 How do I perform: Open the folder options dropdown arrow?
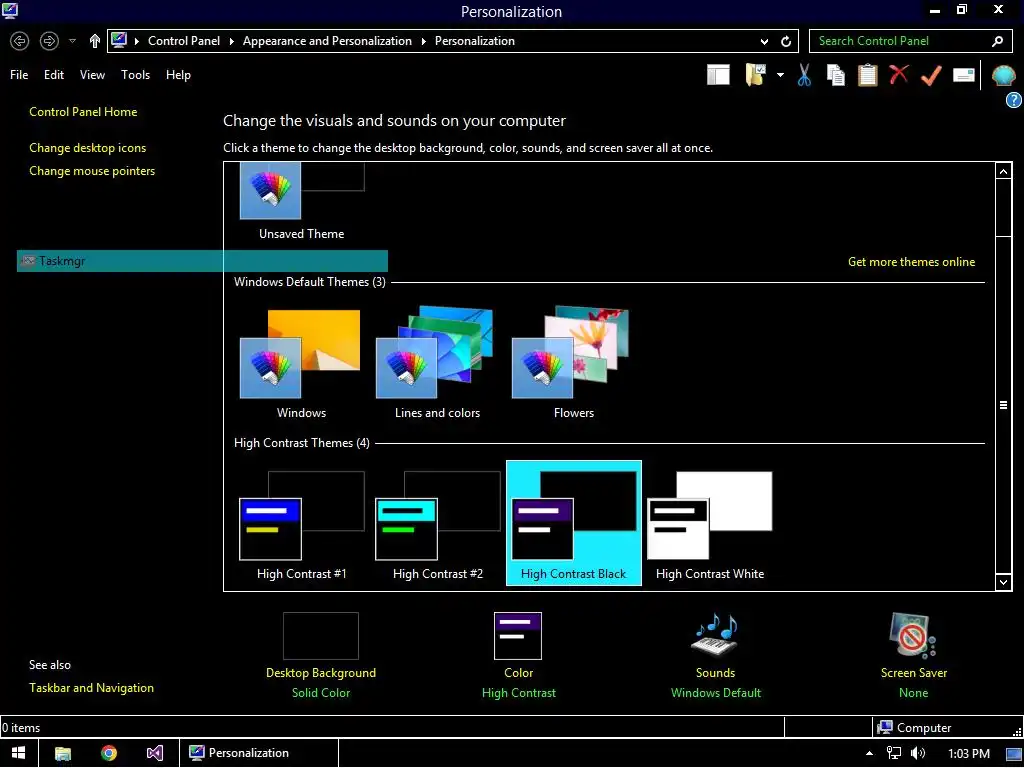tap(780, 75)
